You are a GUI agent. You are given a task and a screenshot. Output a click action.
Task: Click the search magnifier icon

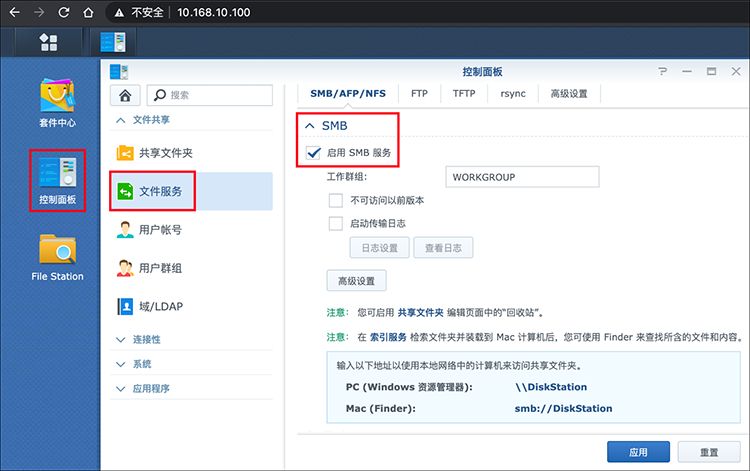point(160,95)
